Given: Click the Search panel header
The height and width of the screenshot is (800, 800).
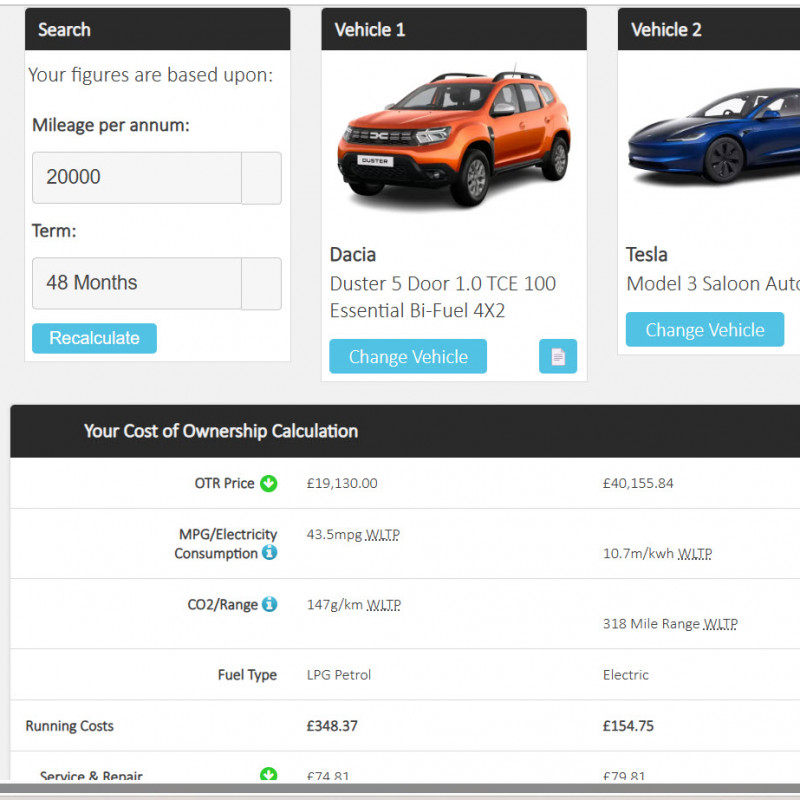Looking at the screenshot, I should pyautogui.click(x=158, y=29).
